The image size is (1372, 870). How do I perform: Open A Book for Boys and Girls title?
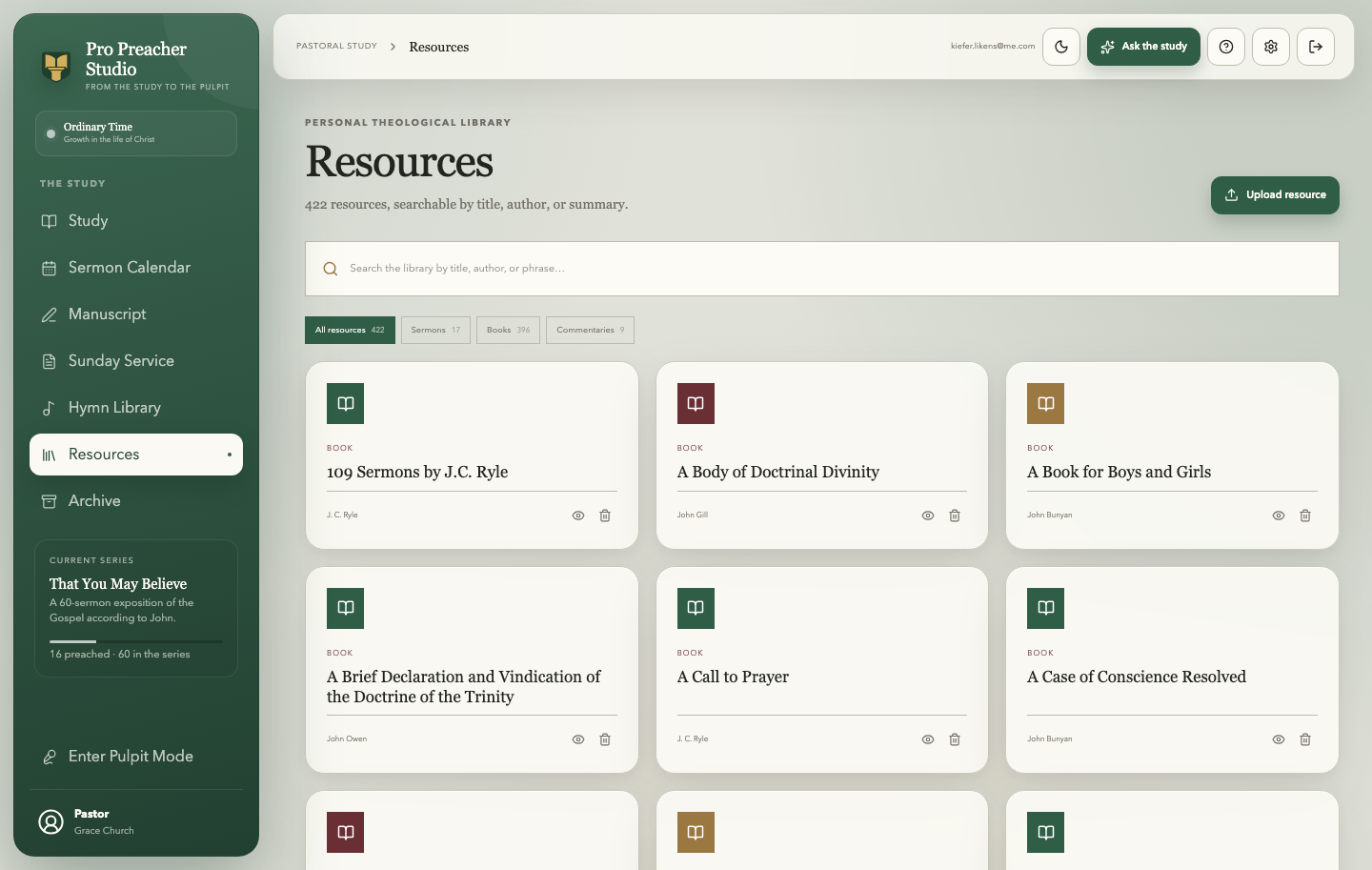click(x=1120, y=472)
